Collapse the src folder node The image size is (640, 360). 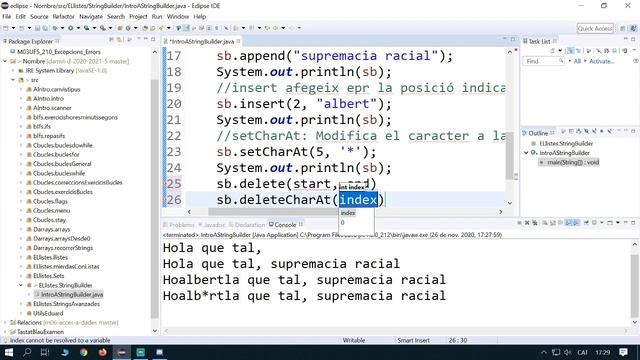(13, 80)
